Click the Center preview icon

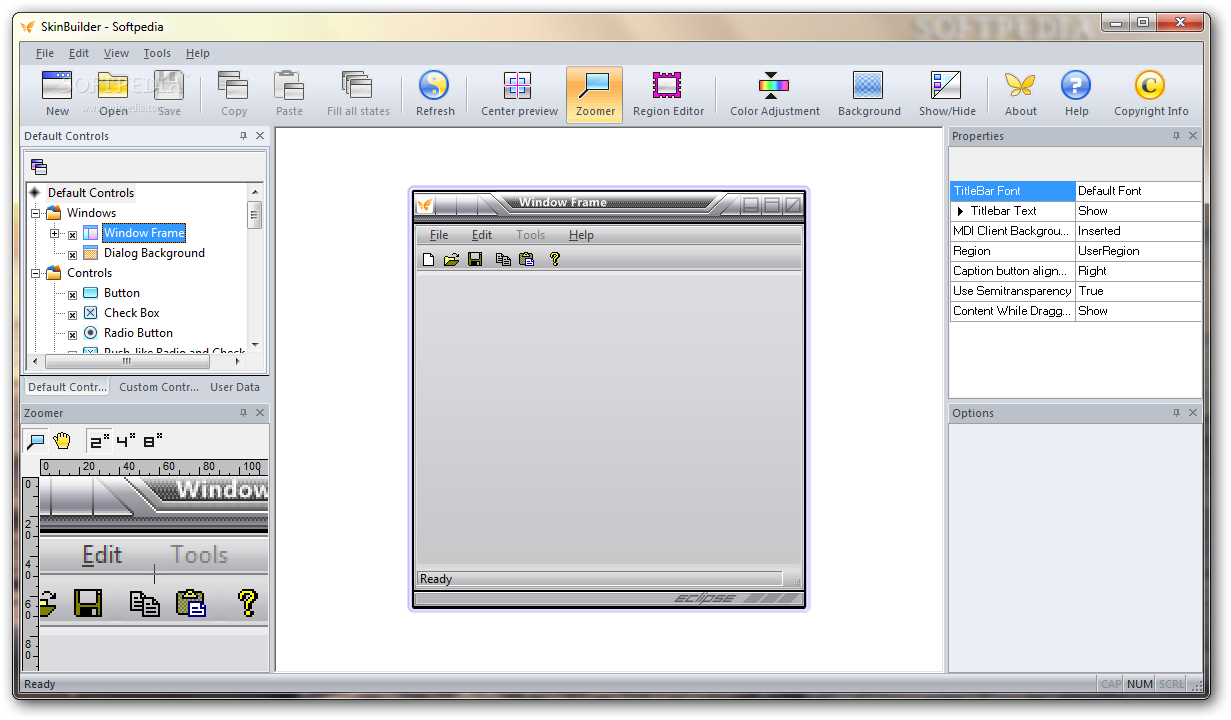coord(519,86)
